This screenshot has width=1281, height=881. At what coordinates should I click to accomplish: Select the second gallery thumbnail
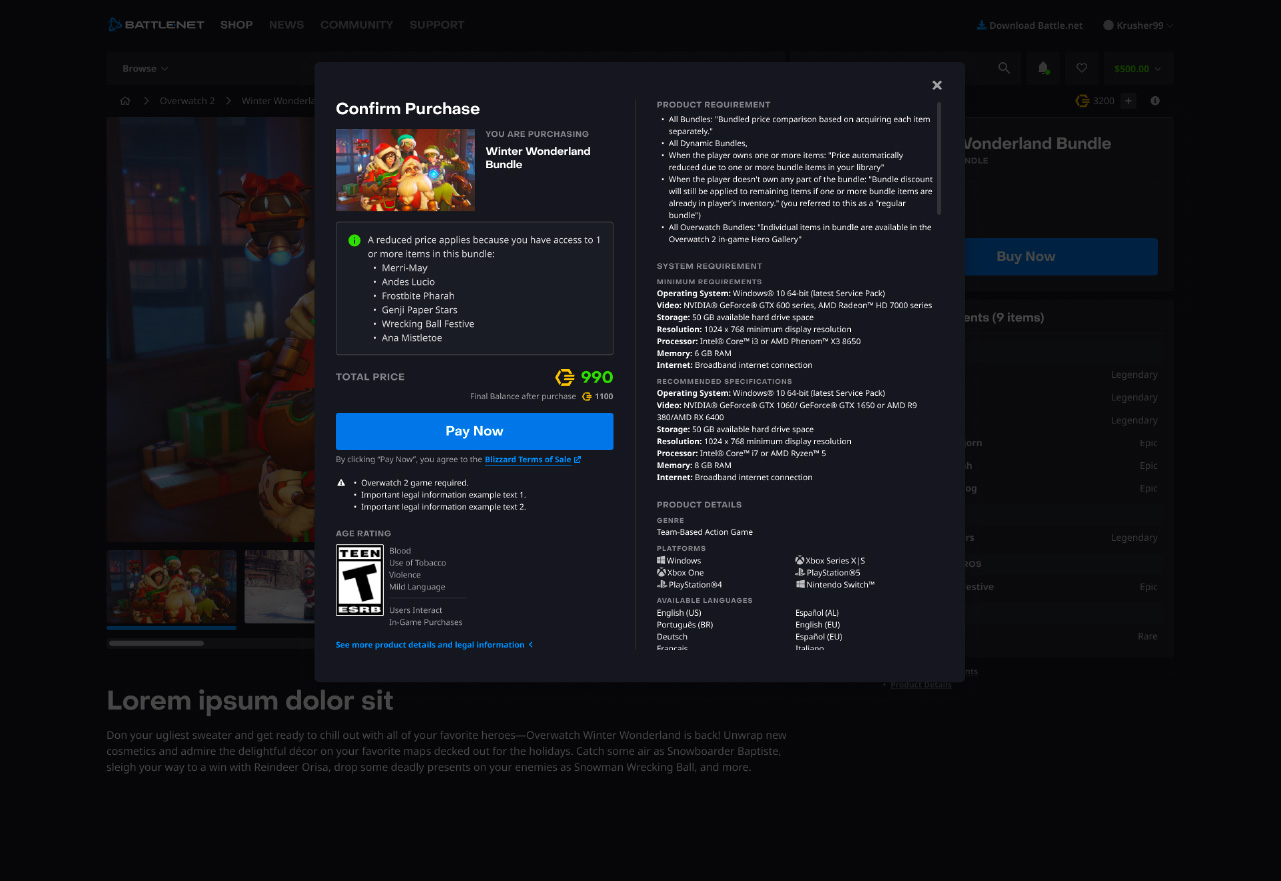pyautogui.click(x=280, y=587)
